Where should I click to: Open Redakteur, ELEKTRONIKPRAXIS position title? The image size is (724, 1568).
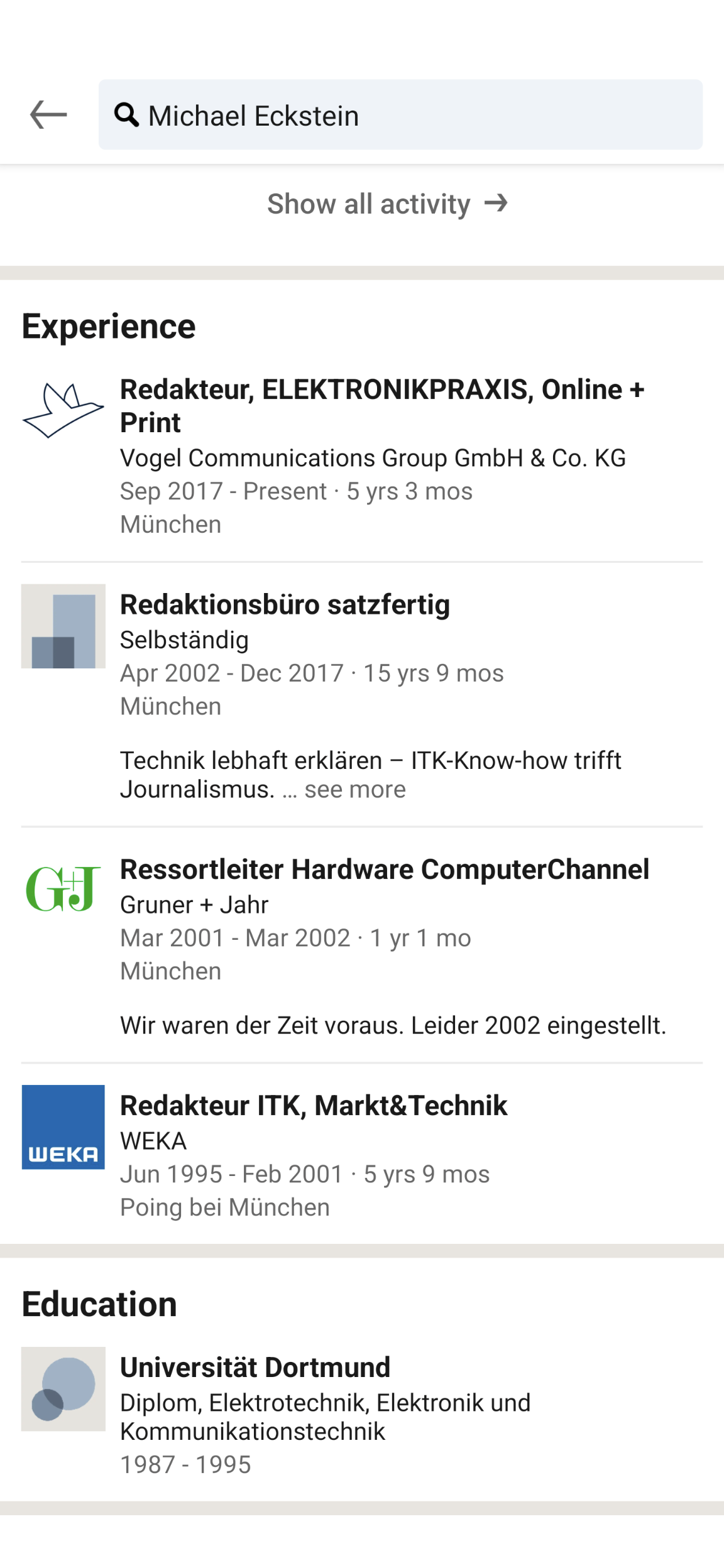point(382,406)
